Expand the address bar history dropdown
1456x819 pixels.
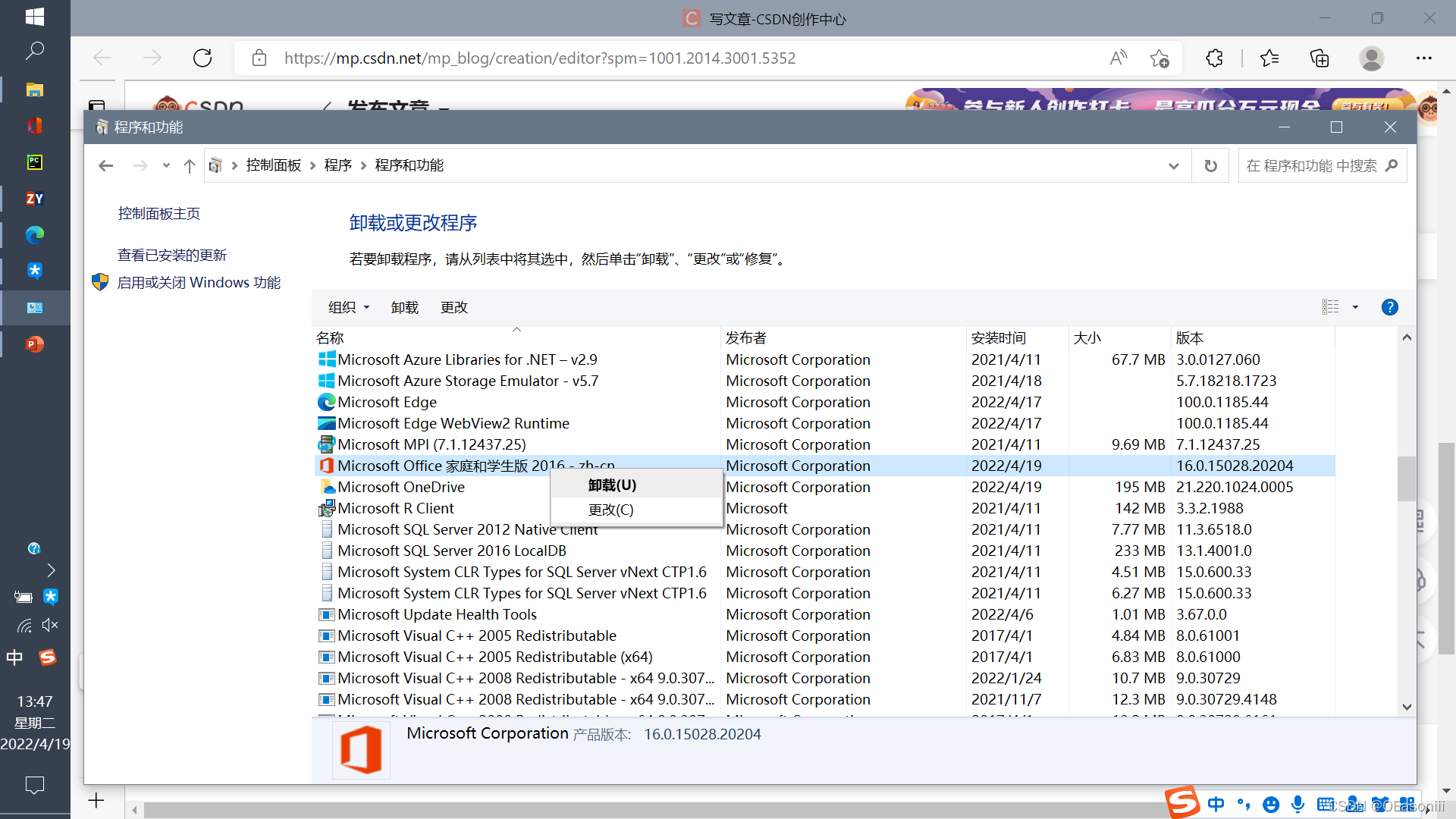tap(1173, 166)
